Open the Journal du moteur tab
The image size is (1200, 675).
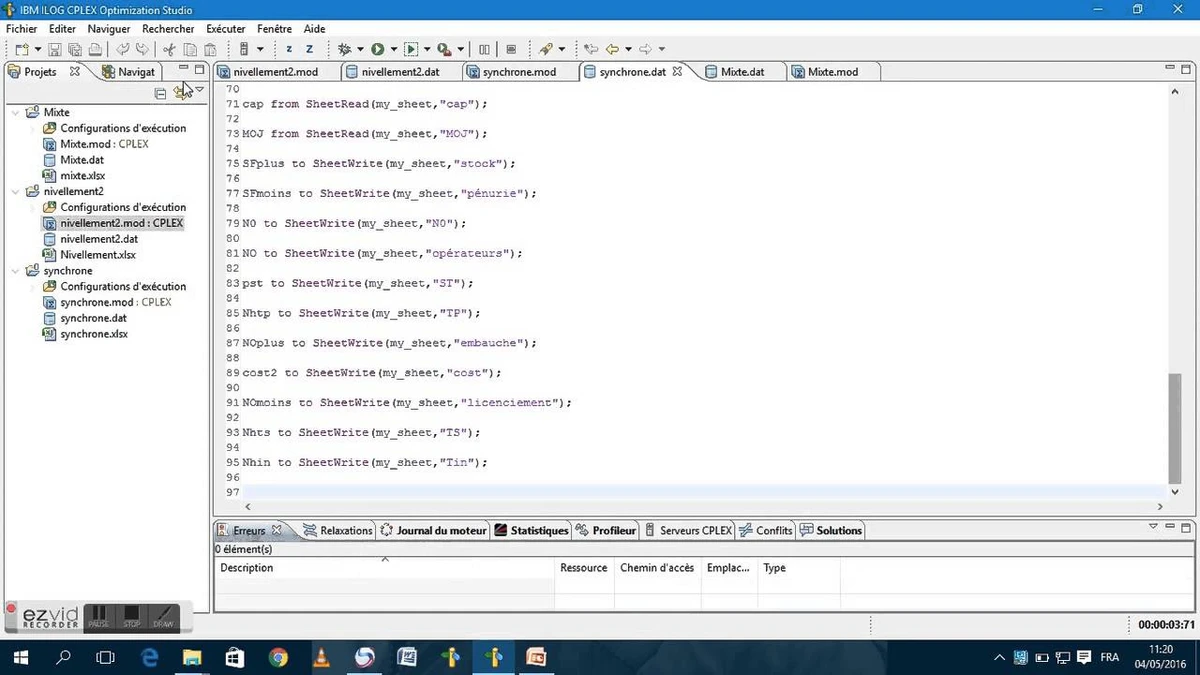tap(434, 530)
